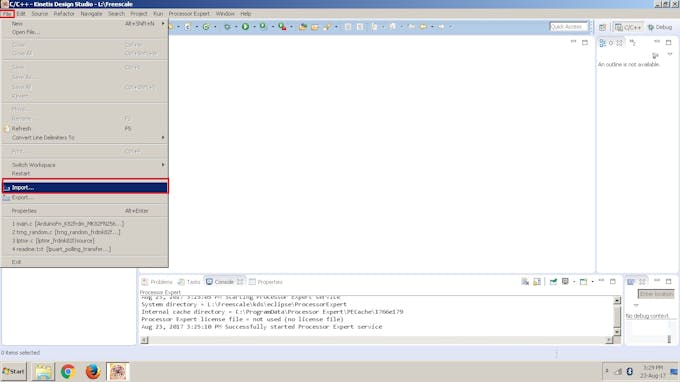The image size is (680, 382).
Task: Click the Scroll Lock console icon
Action: pyautogui.click(x=537, y=282)
